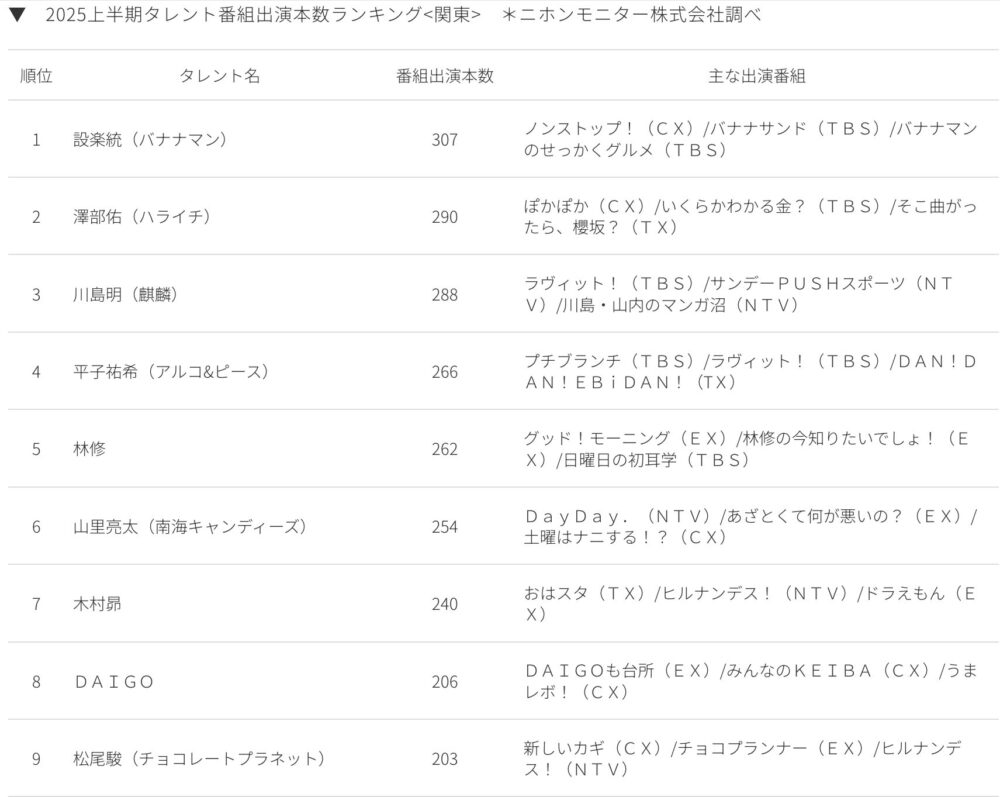The height and width of the screenshot is (797, 1000).
Task: Select the talent name 林修
Action: pyautogui.click(x=90, y=449)
